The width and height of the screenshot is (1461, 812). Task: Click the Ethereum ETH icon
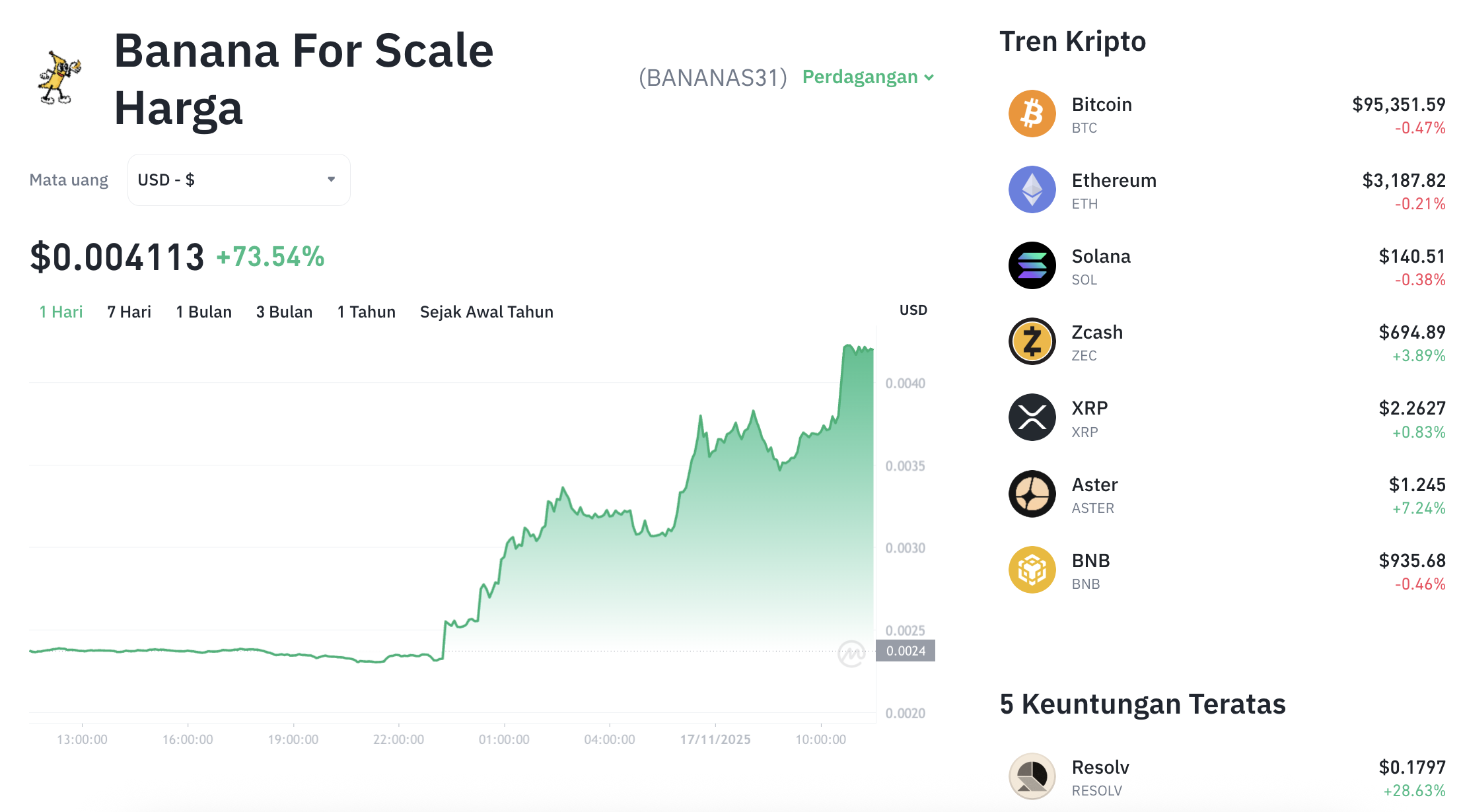click(1032, 189)
